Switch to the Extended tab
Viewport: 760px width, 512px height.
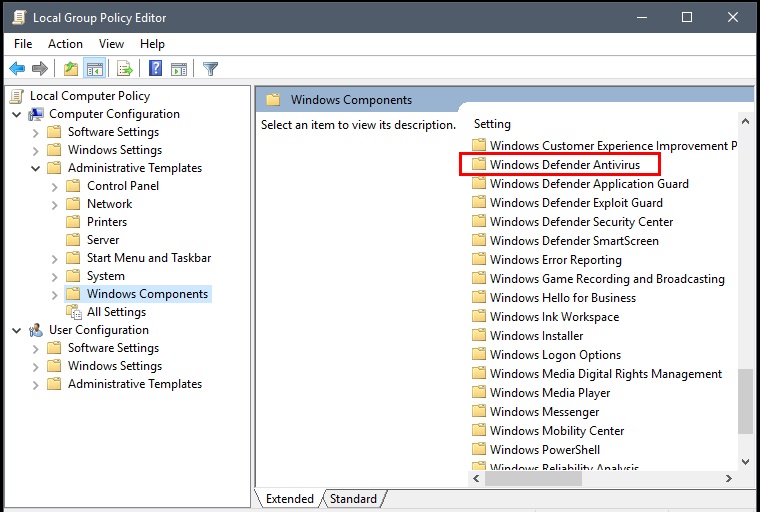point(289,499)
